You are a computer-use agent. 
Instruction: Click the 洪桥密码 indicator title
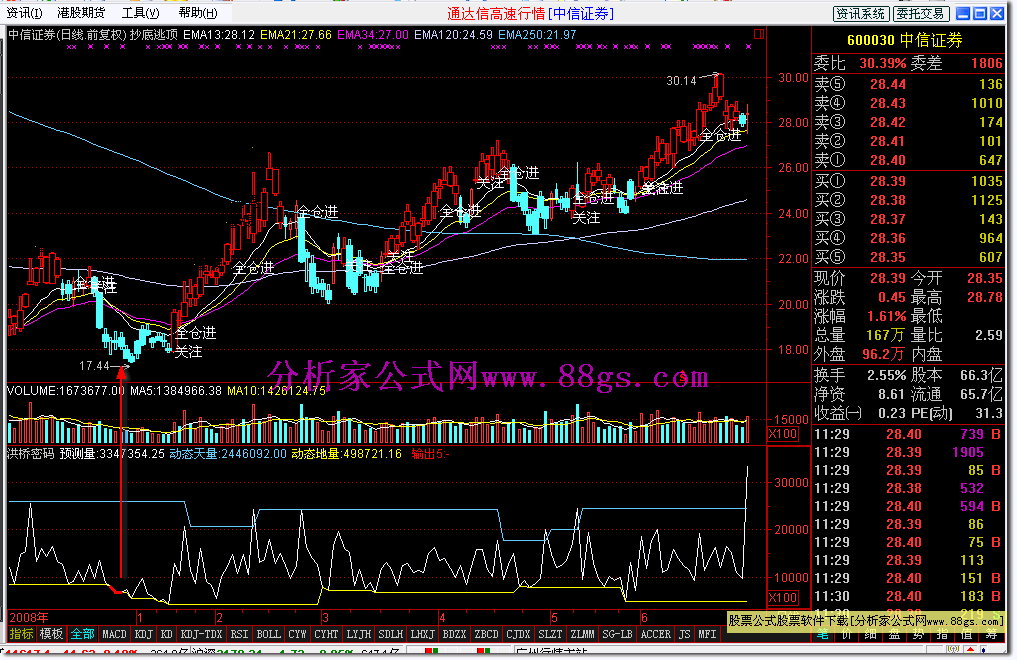pos(30,454)
